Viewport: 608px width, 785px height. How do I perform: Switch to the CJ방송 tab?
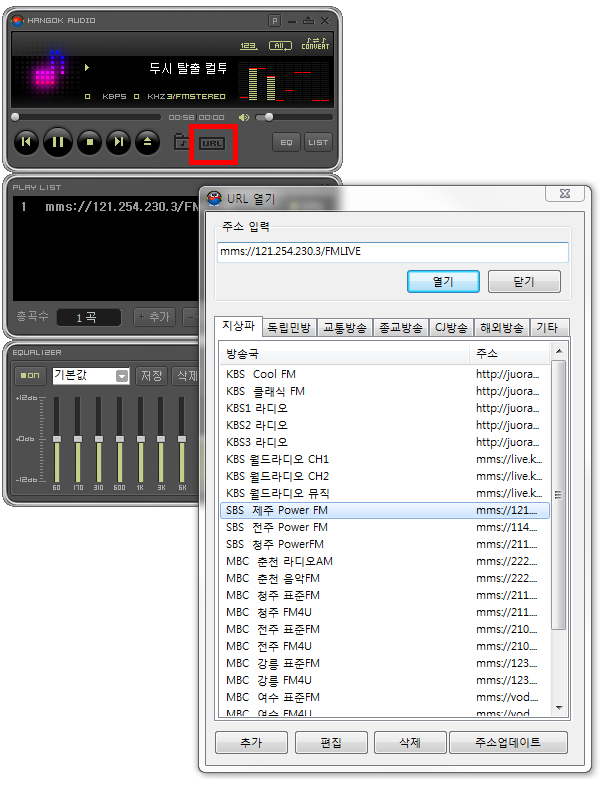tap(451, 328)
